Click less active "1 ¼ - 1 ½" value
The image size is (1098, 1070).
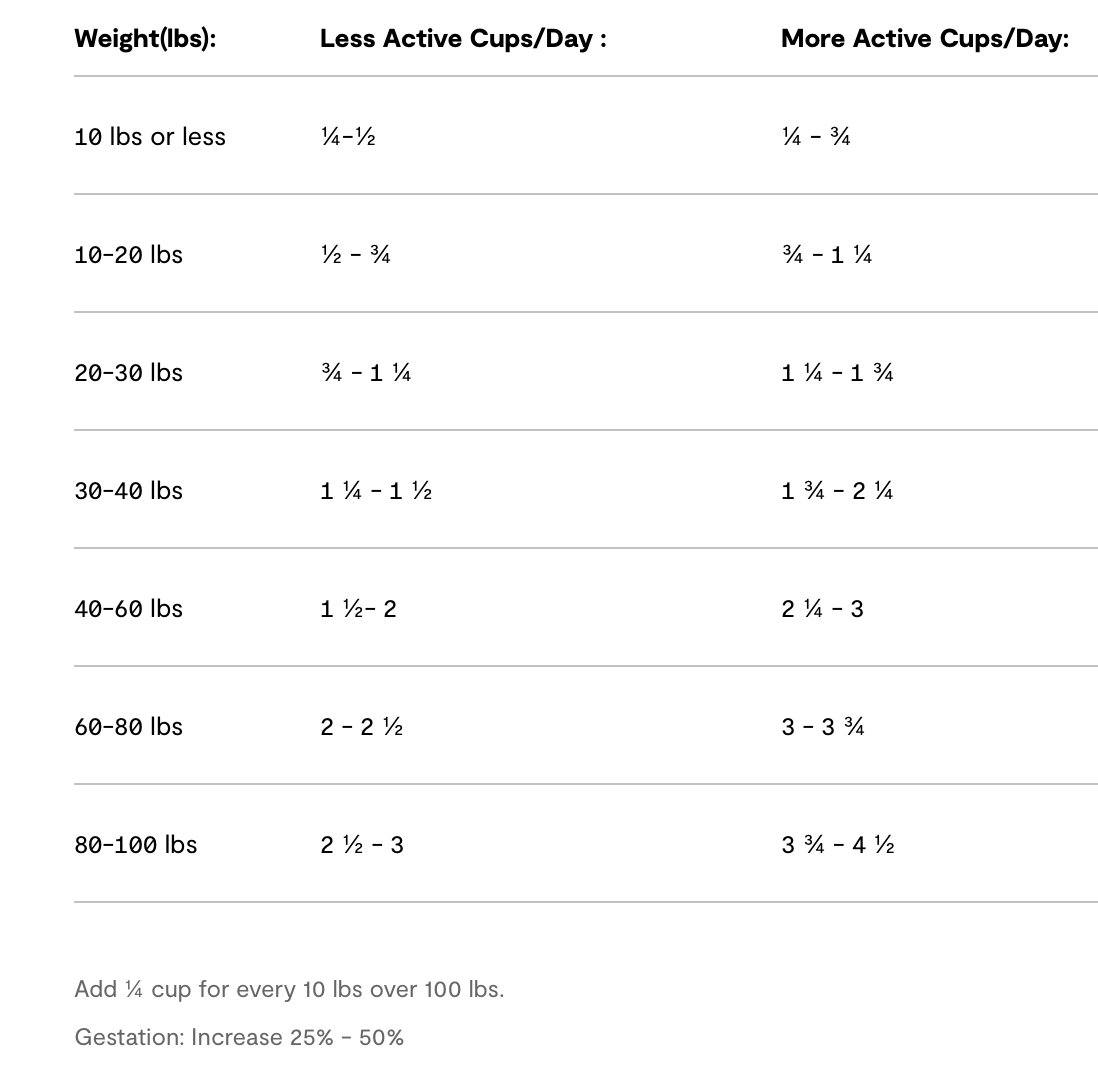pyautogui.click(x=376, y=491)
